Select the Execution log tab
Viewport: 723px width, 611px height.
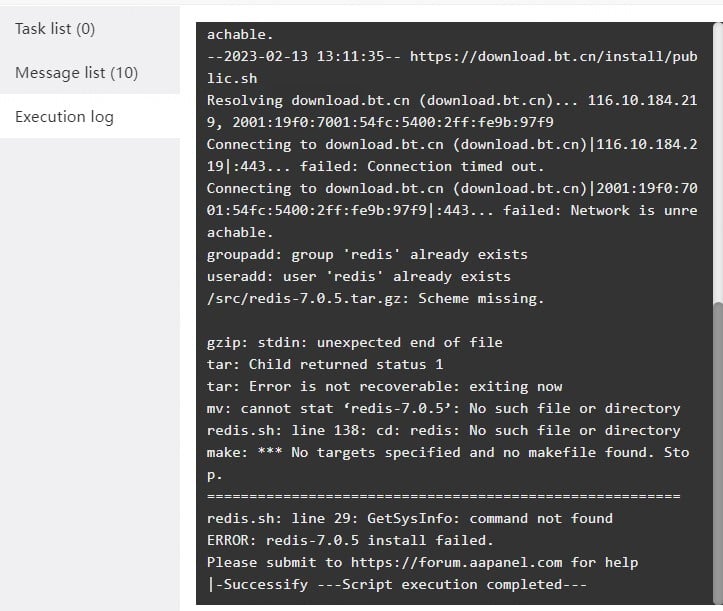pos(65,117)
